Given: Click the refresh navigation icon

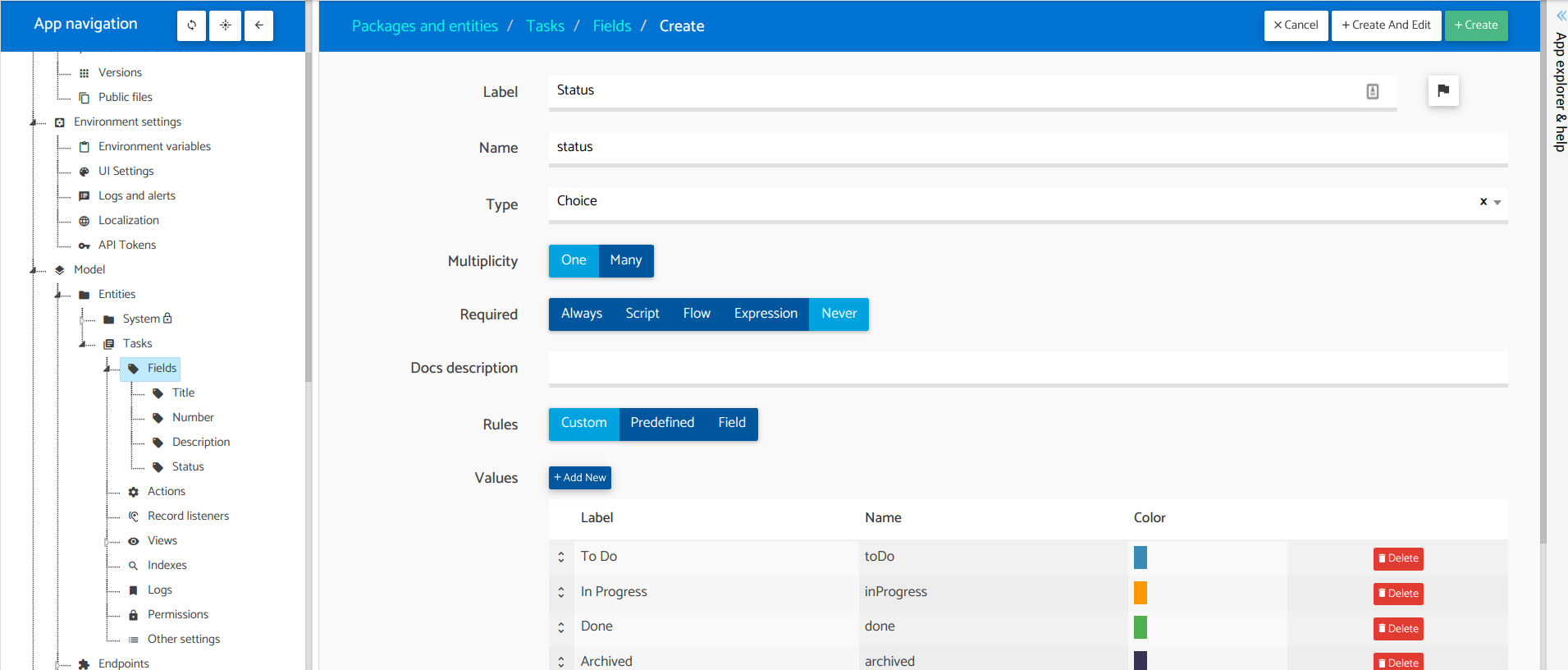Looking at the screenshot, I should pos(191,25).
